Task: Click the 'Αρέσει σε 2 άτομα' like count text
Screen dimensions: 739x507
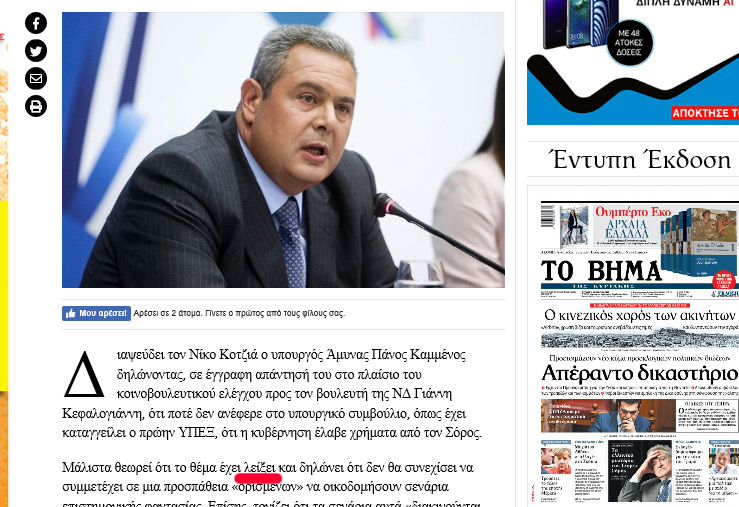Action: [x=239, y=313]
